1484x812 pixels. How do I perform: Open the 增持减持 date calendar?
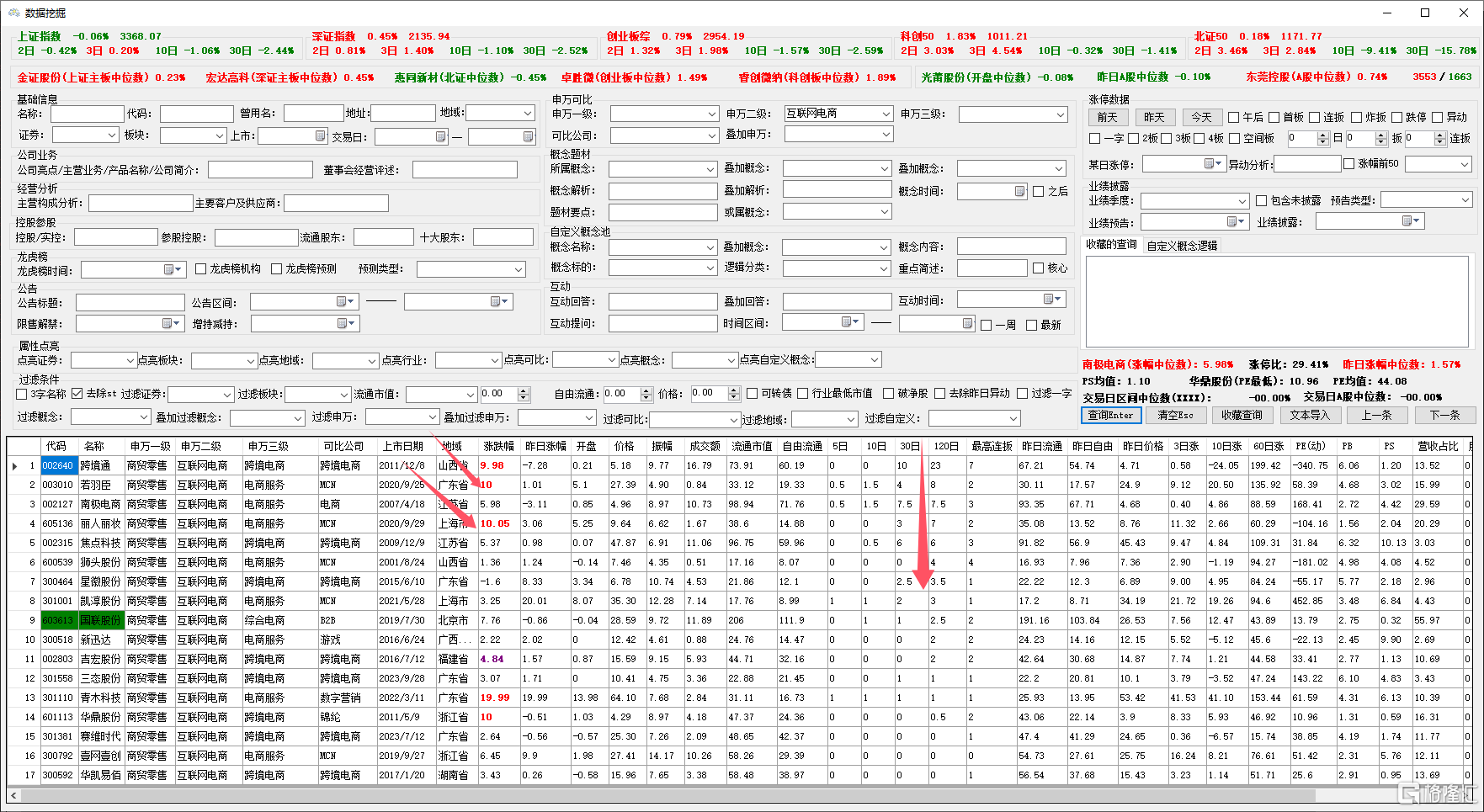(345, 323)
